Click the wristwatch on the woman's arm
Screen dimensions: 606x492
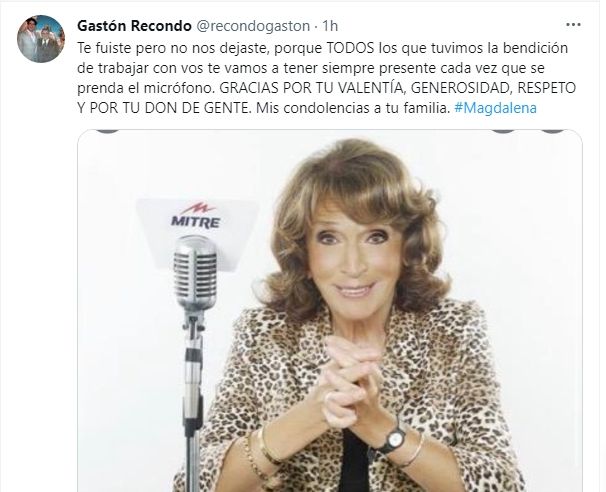(393, 440)
